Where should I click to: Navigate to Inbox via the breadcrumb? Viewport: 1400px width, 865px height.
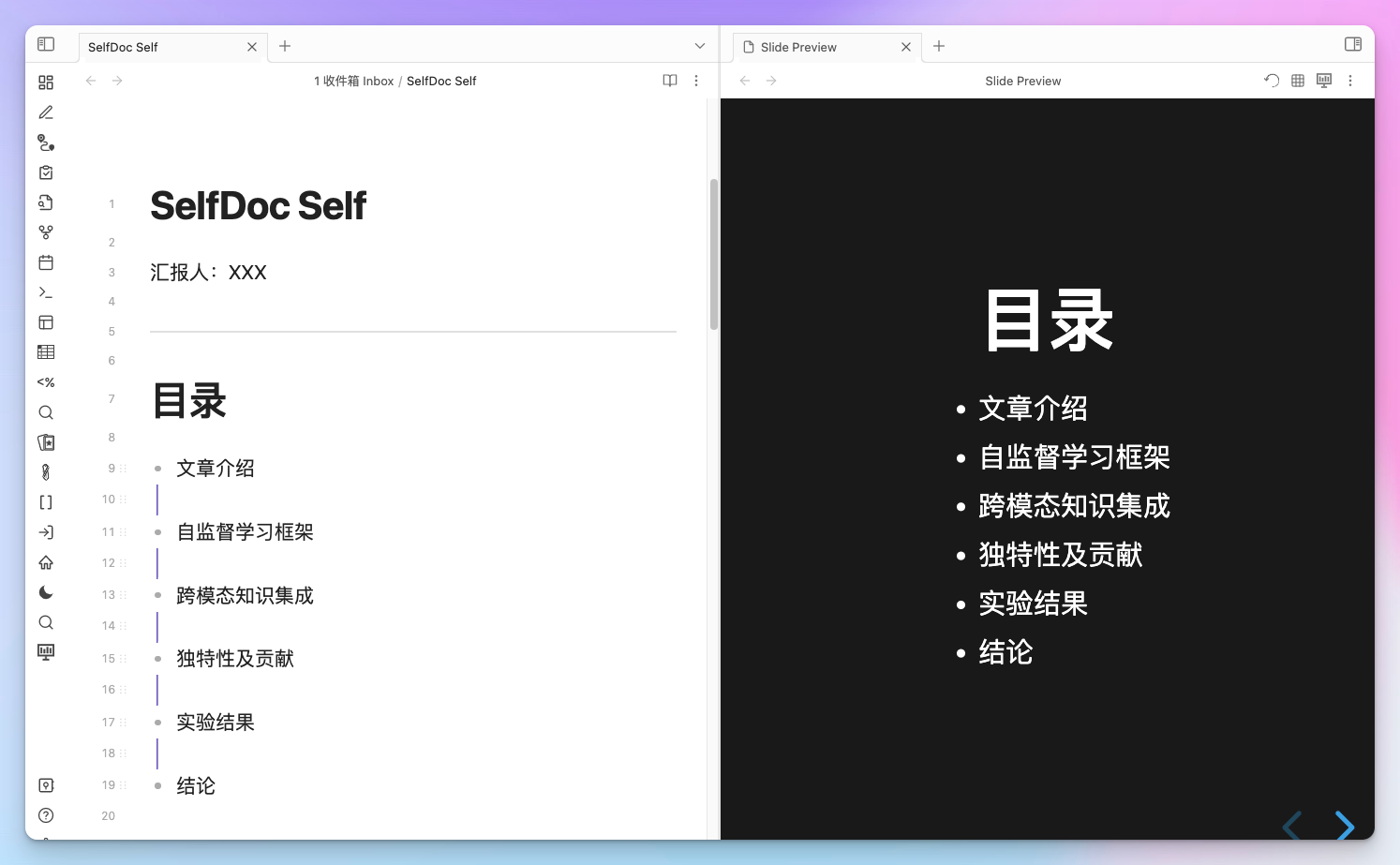point(353,81)
